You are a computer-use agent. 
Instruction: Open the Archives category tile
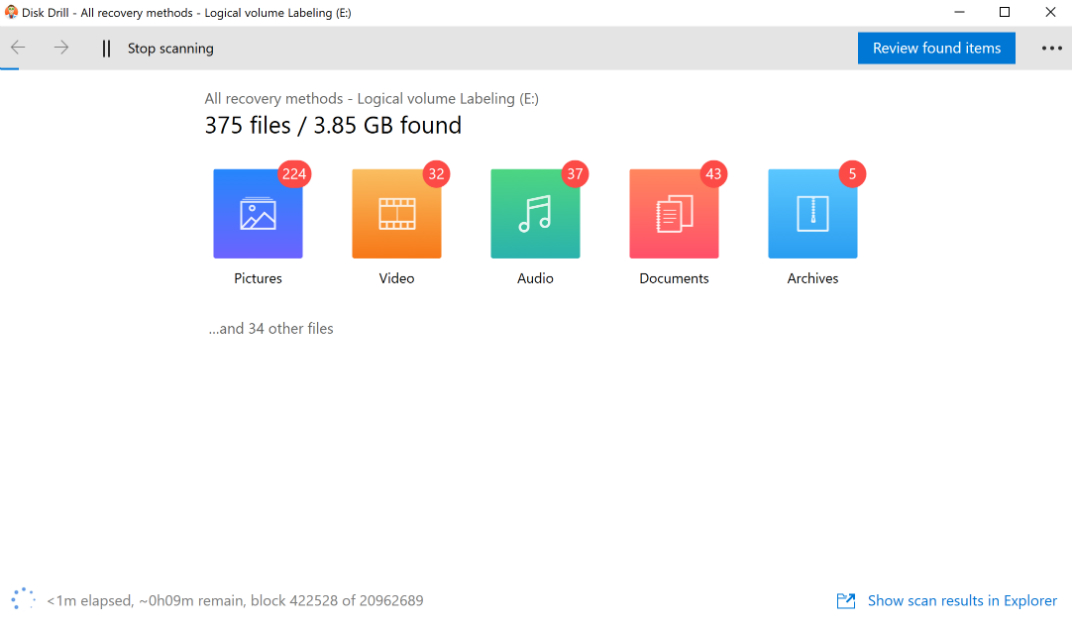813,214
